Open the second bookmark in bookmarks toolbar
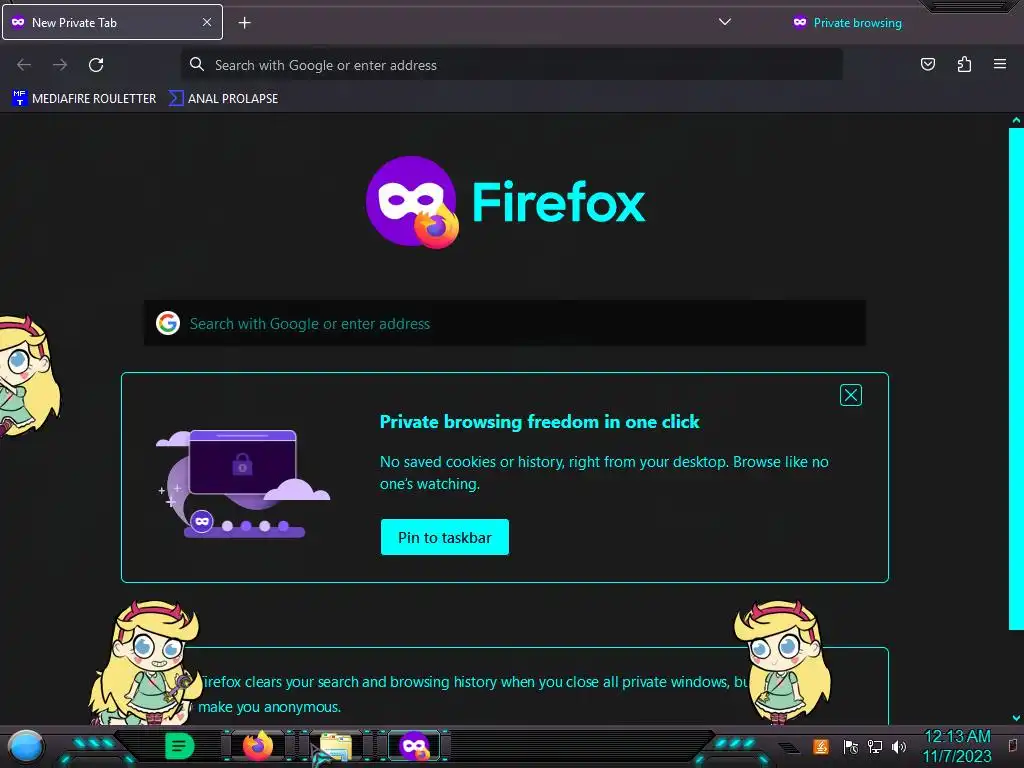 click(x=223, y=99)
